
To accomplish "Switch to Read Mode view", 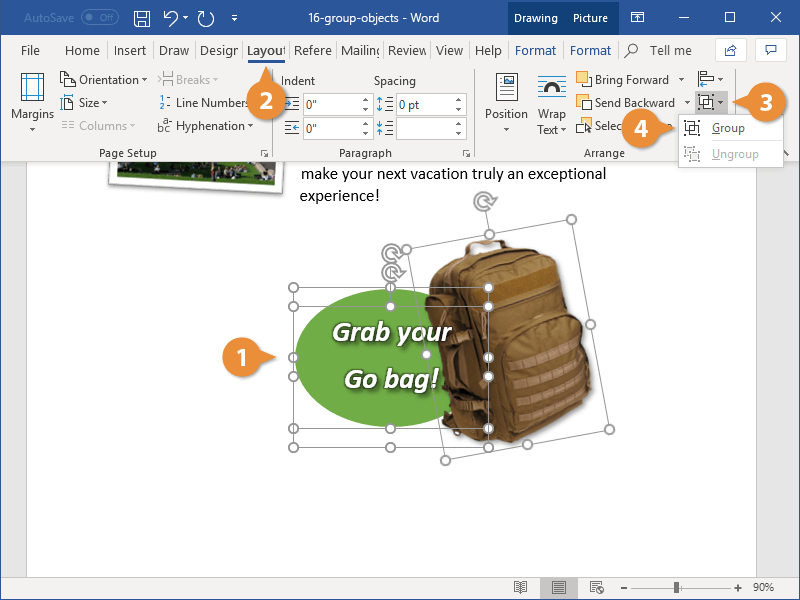I will click(x=520, y=588).
